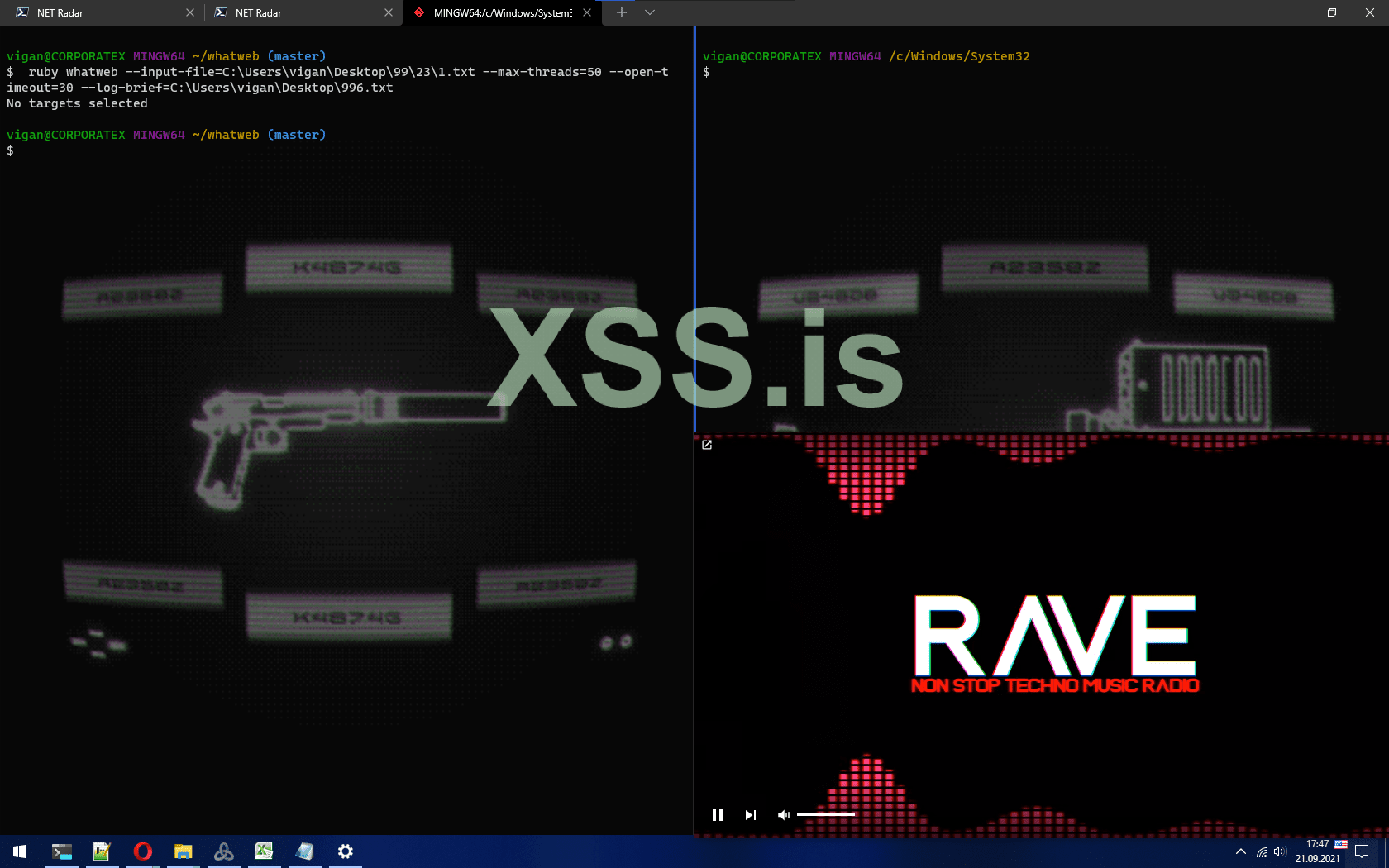Focus the left pane's last empty prompt
The image size is (1389, 868).
[x=10, y=150]
